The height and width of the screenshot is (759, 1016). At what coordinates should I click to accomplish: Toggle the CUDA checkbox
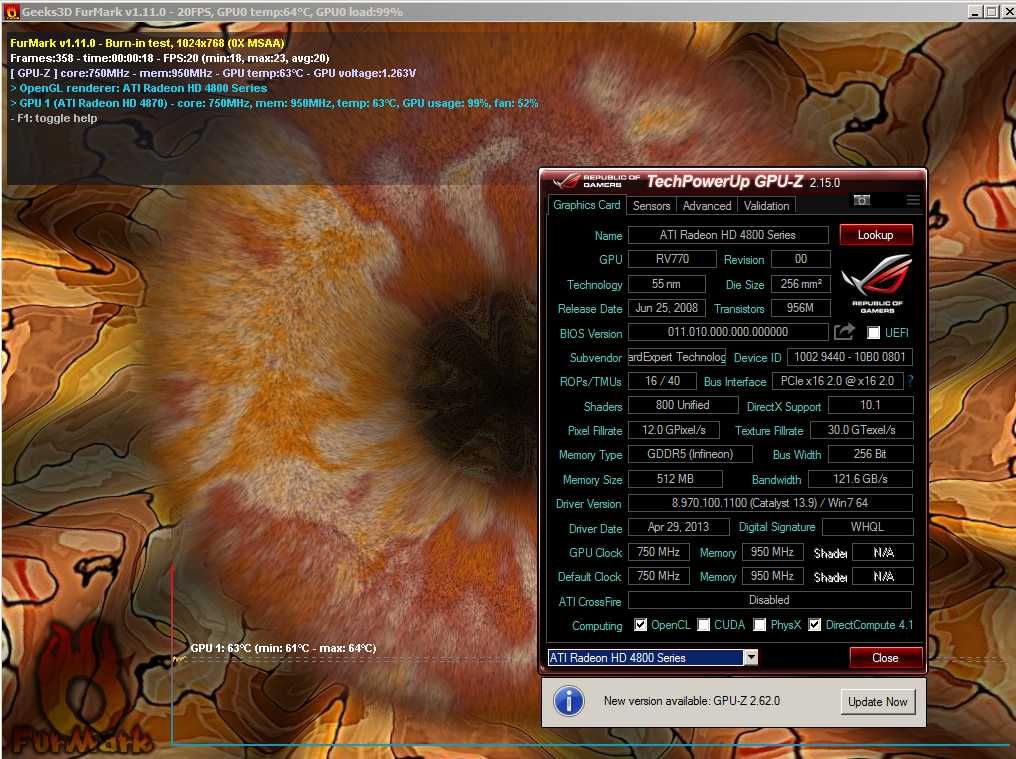point(703,624)
